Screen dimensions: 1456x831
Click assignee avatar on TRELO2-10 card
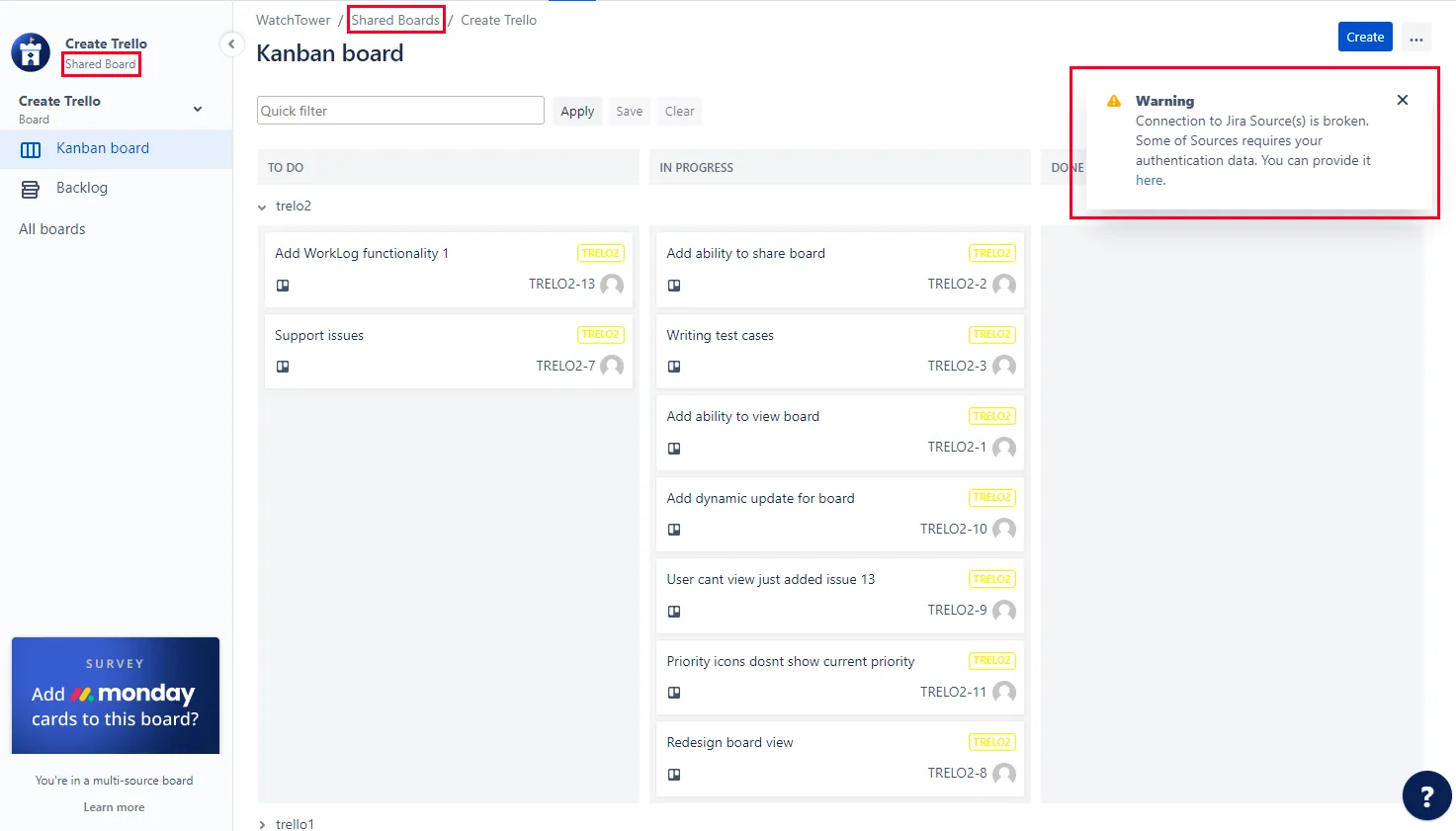click(1004, 529)
